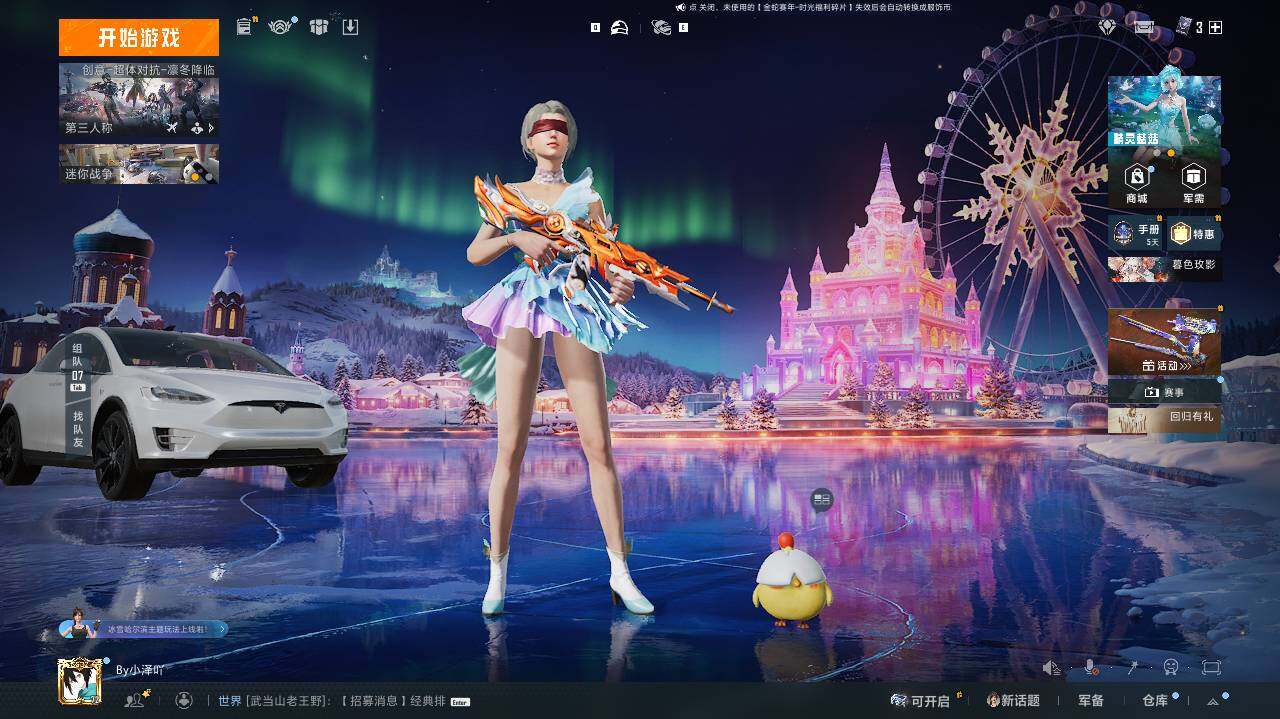Open the 赛事 esports entry
This screenshot has width=1280, height=719.
pos(1164,392)
